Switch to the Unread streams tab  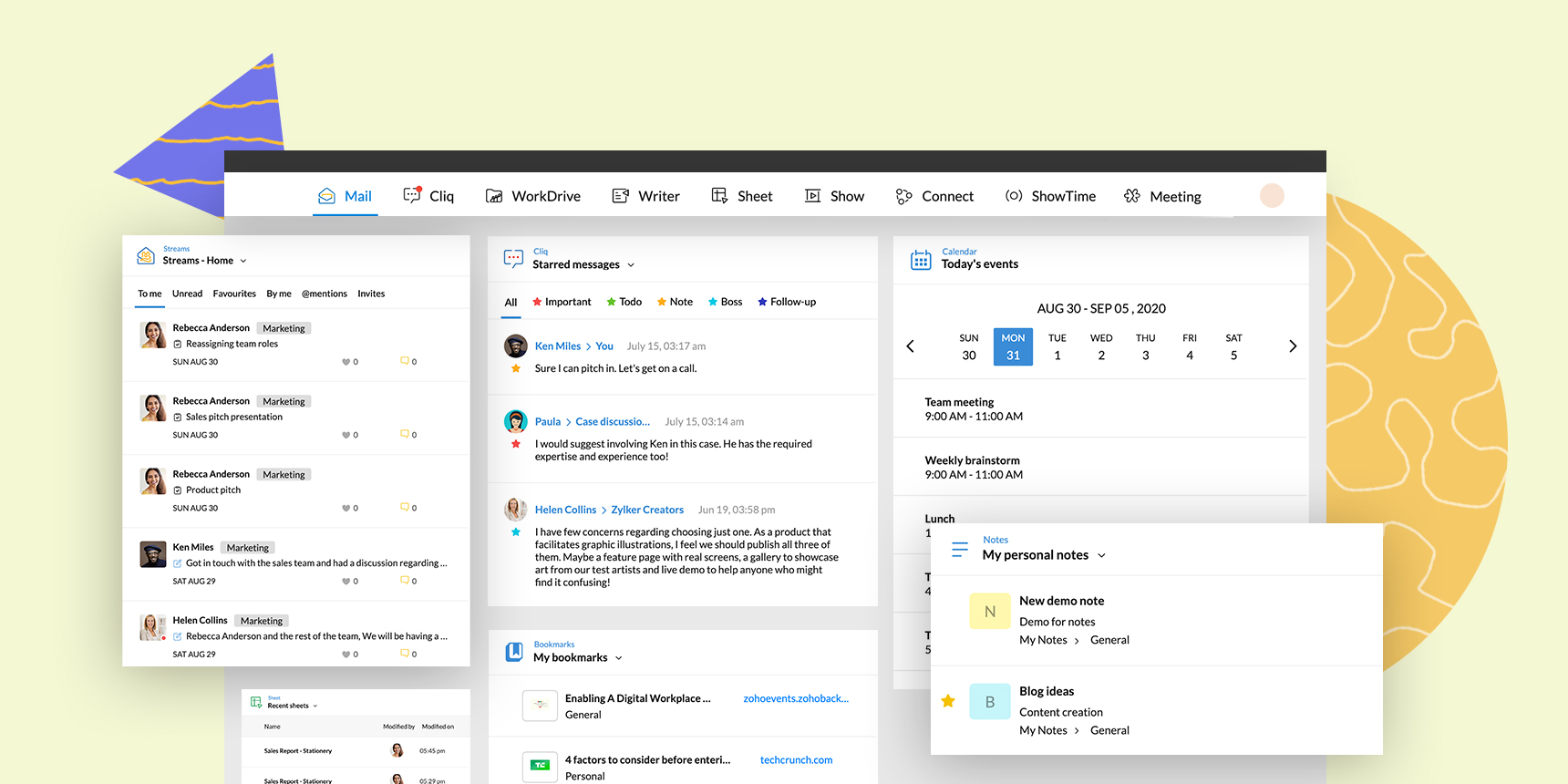point(187,294)
